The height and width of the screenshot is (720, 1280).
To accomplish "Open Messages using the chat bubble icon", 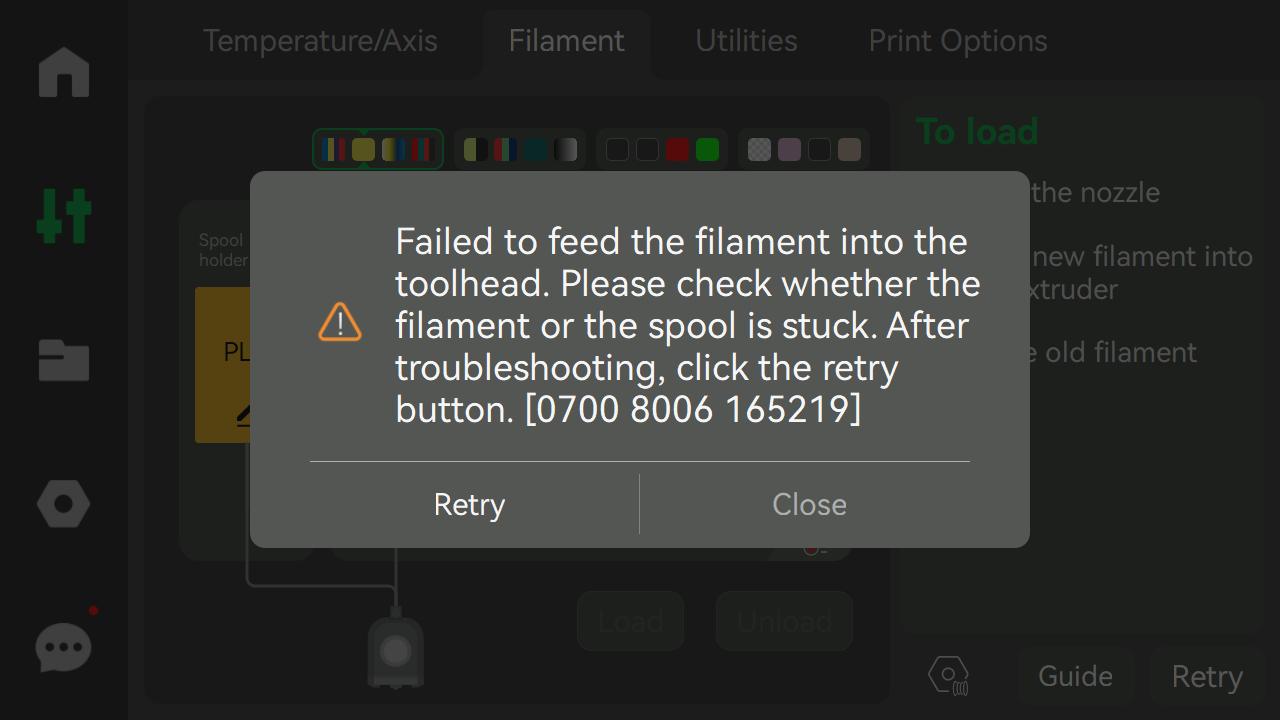I will 63,647.
